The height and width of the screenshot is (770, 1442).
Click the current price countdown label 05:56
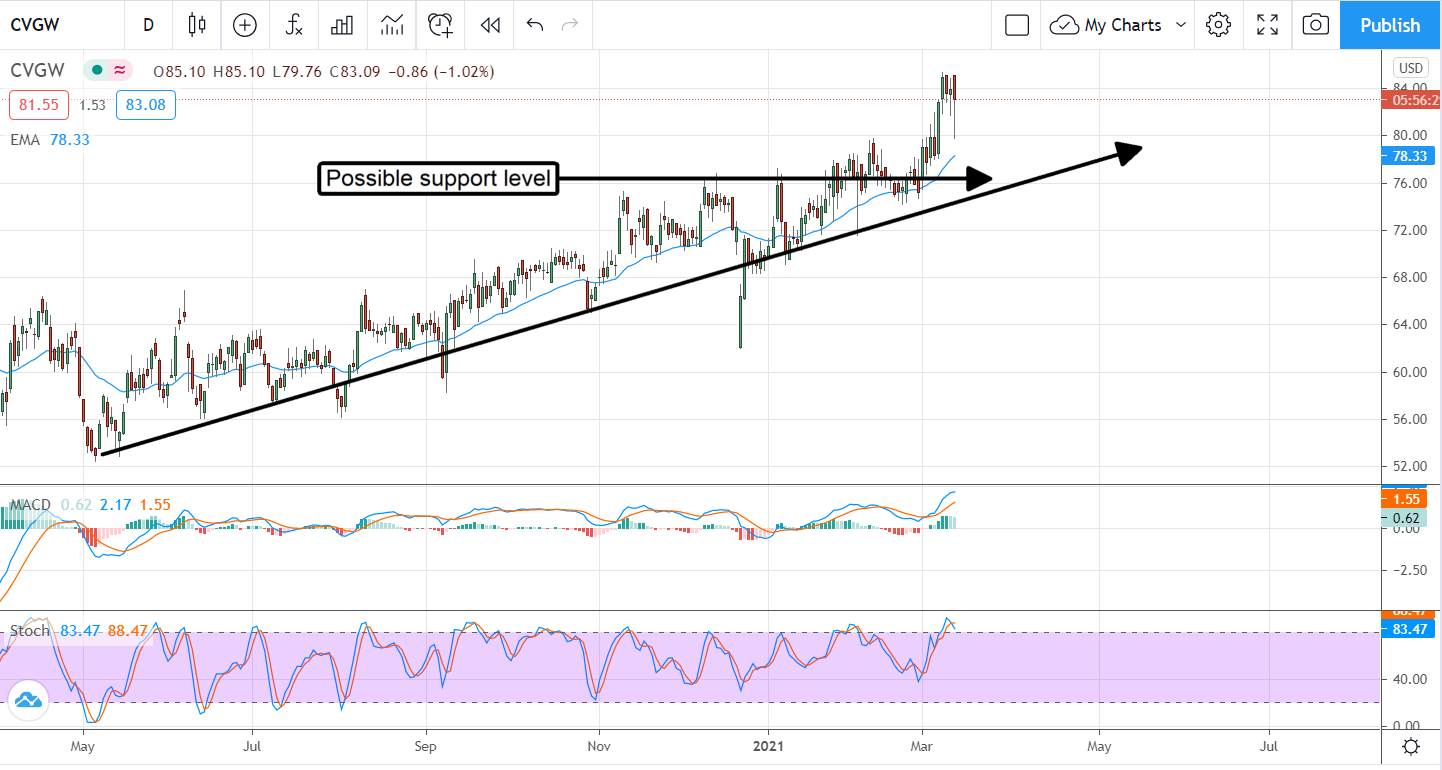coord(1411,100)
